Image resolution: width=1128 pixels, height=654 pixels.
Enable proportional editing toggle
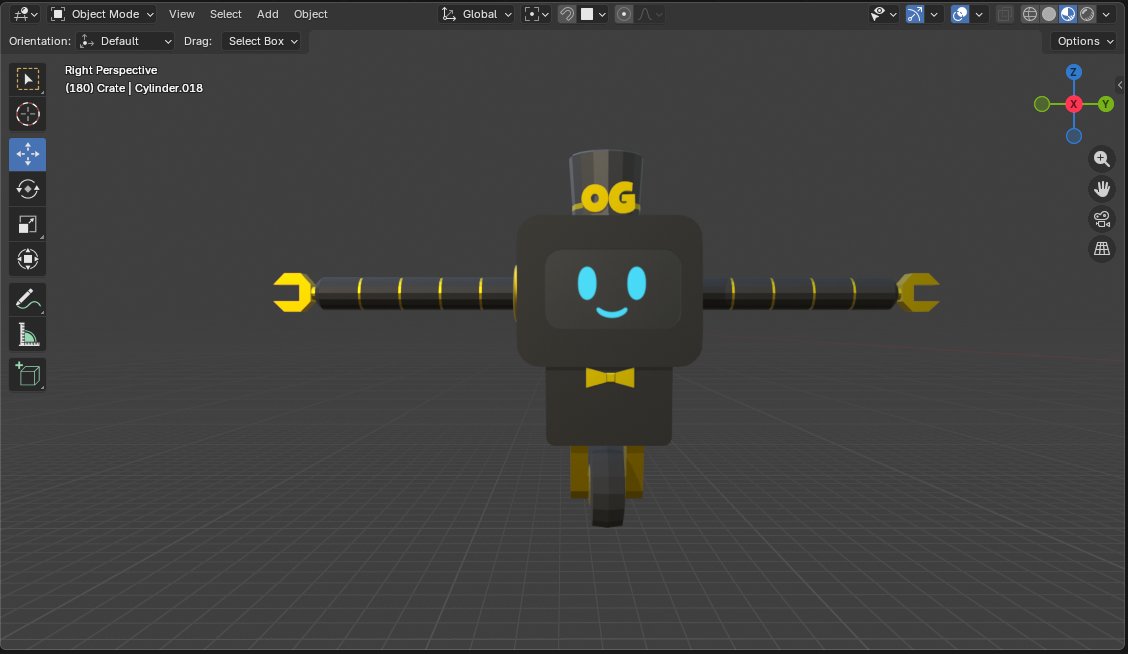point(624,14)
